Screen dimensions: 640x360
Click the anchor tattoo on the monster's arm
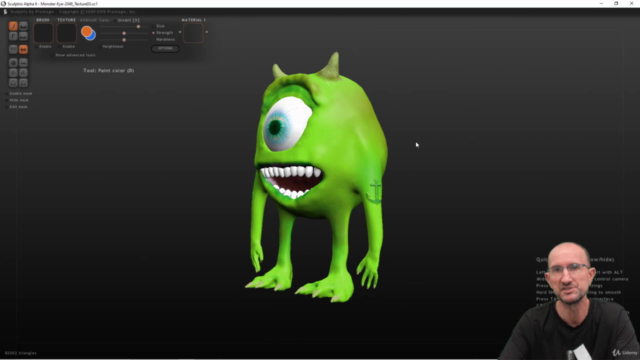click(374, 192)
